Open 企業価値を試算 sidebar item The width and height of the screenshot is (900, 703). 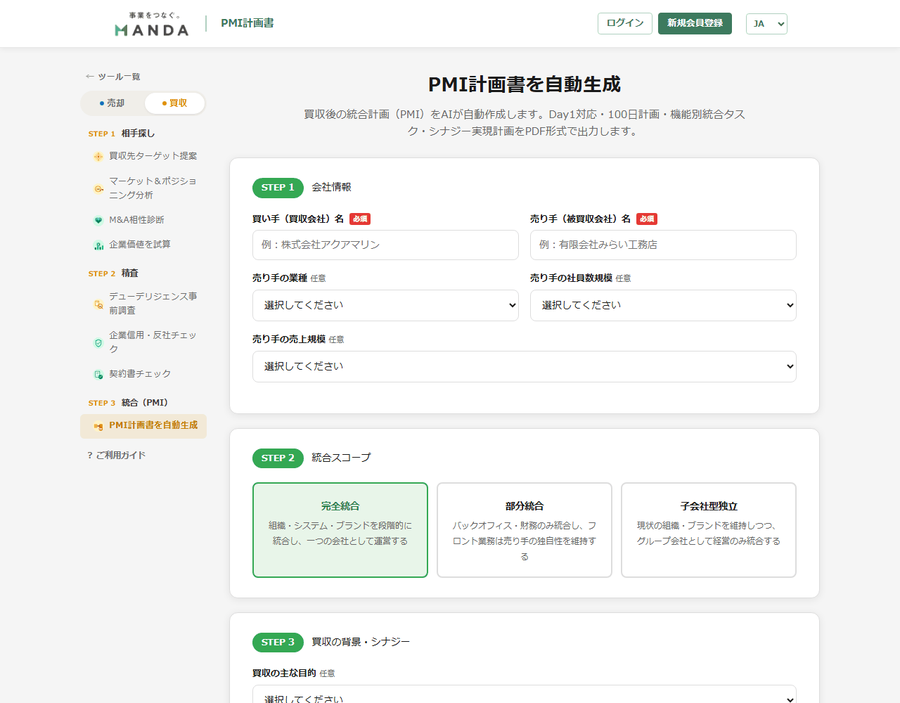point(143,244)
